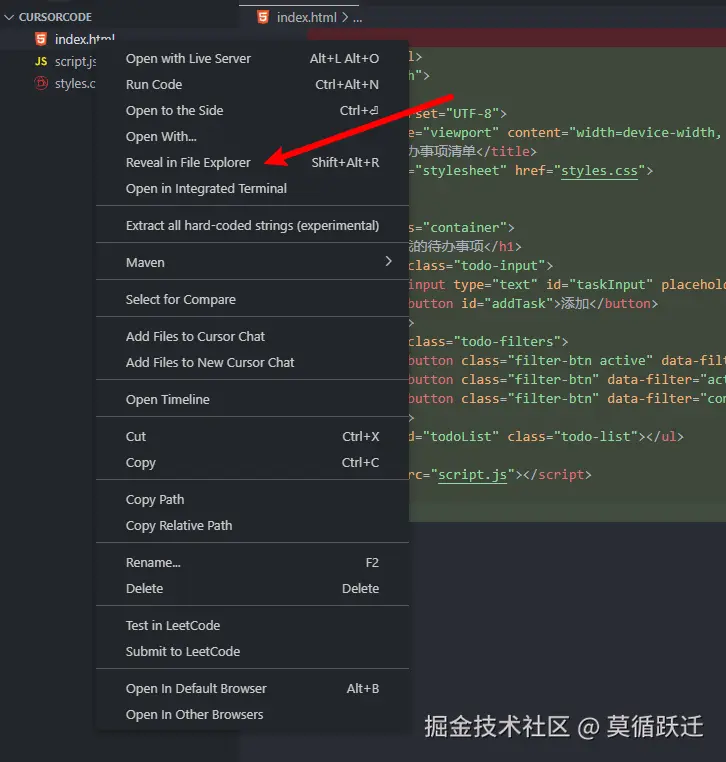Choose Open With... menu entry
Viewport: 726px width, 762px height.
tap(252, 137)
